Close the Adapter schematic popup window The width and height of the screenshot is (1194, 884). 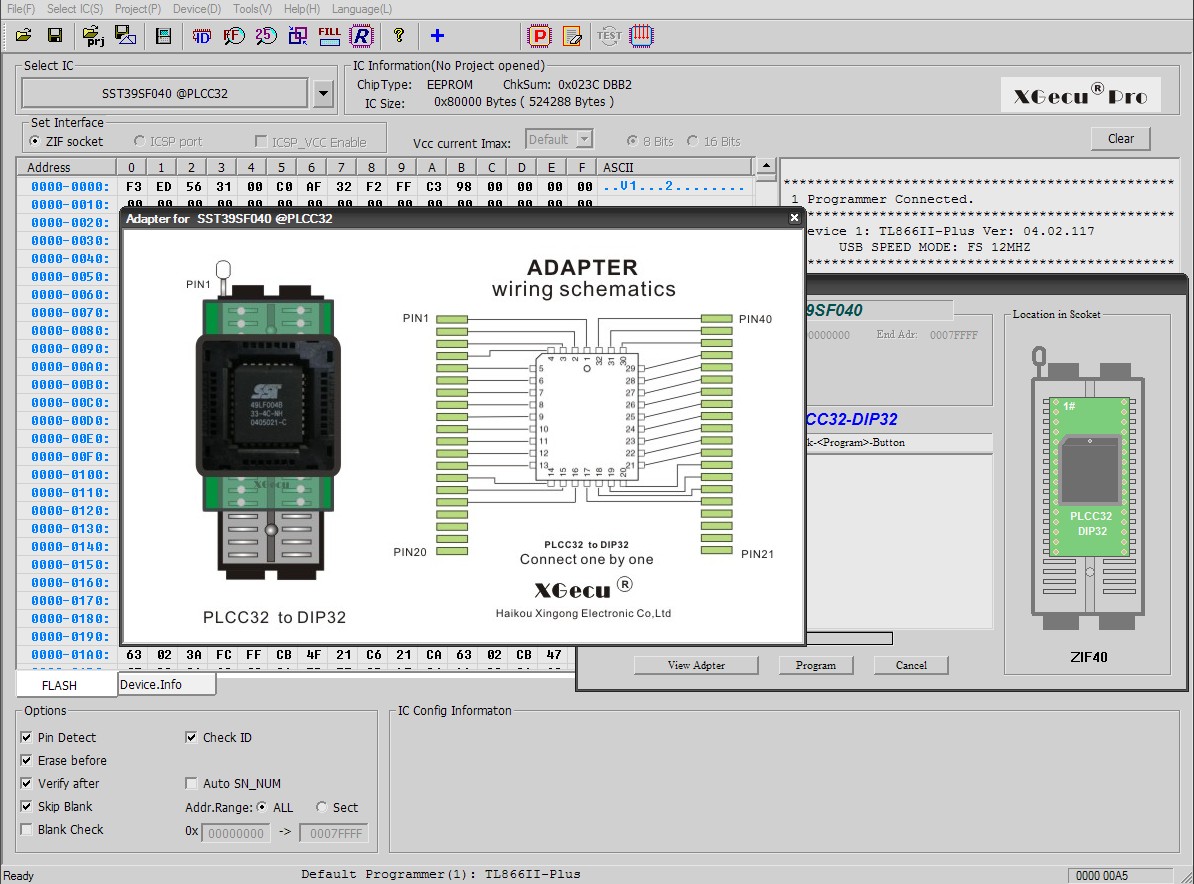tap(794, 218)
